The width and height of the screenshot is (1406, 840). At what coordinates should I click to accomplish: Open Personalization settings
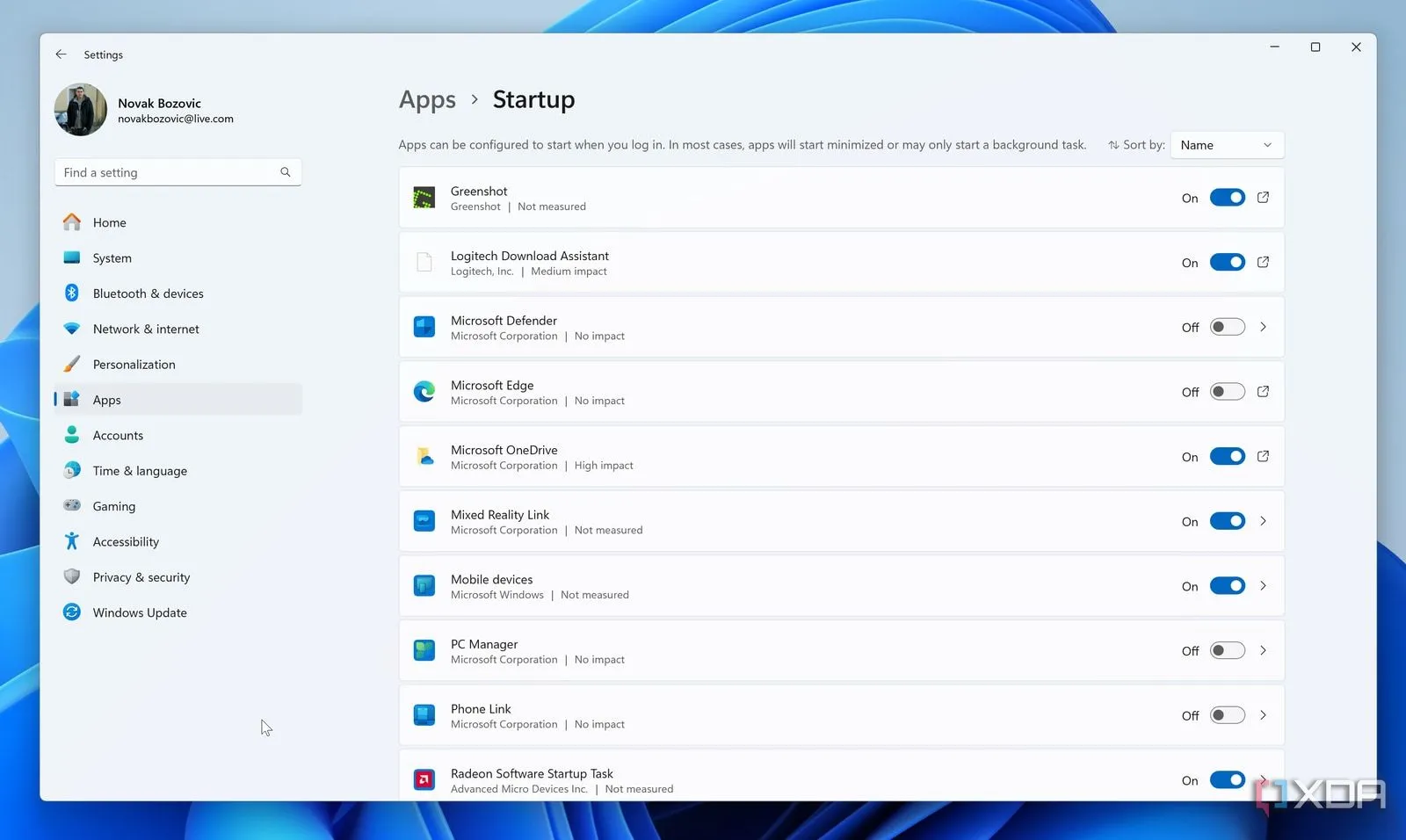(x=134, y=364)
